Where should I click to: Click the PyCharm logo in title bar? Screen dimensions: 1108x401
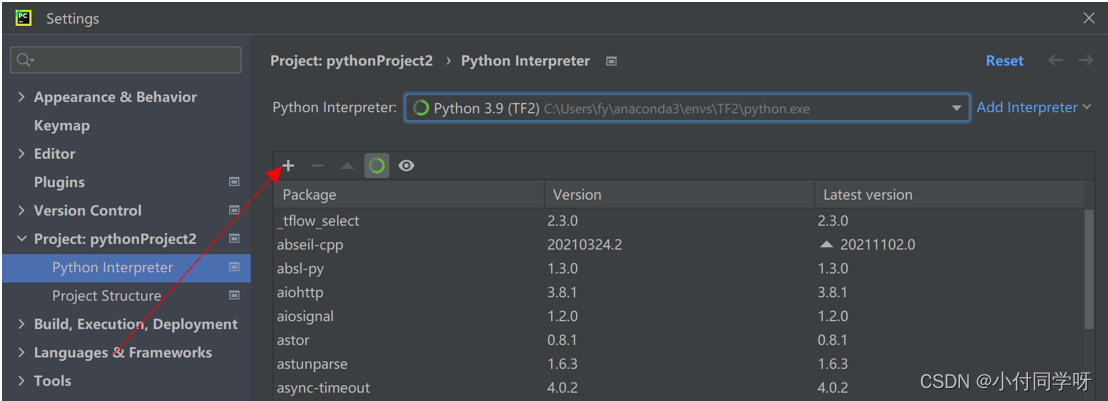tap(23, 18)
